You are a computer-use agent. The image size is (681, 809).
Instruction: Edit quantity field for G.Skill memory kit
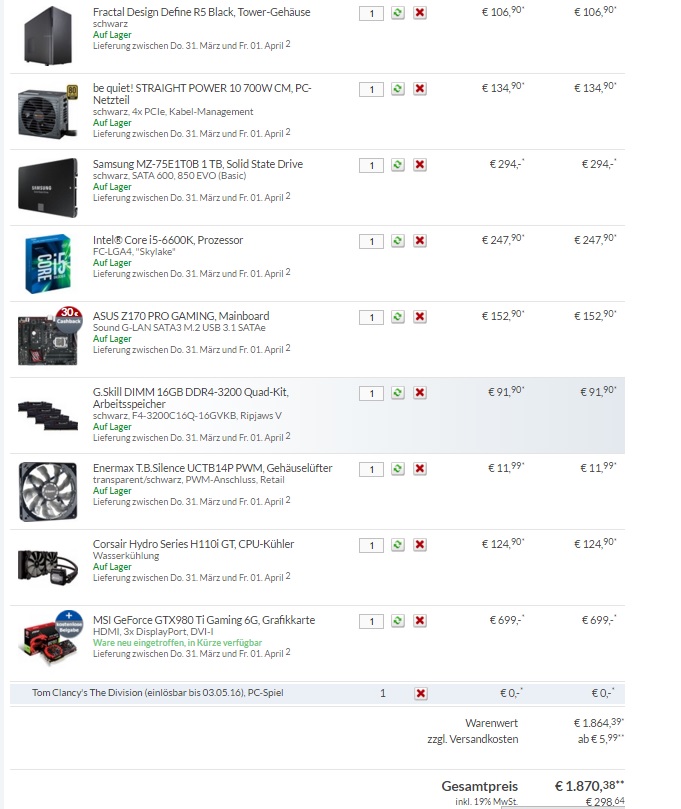click(371, 394)
